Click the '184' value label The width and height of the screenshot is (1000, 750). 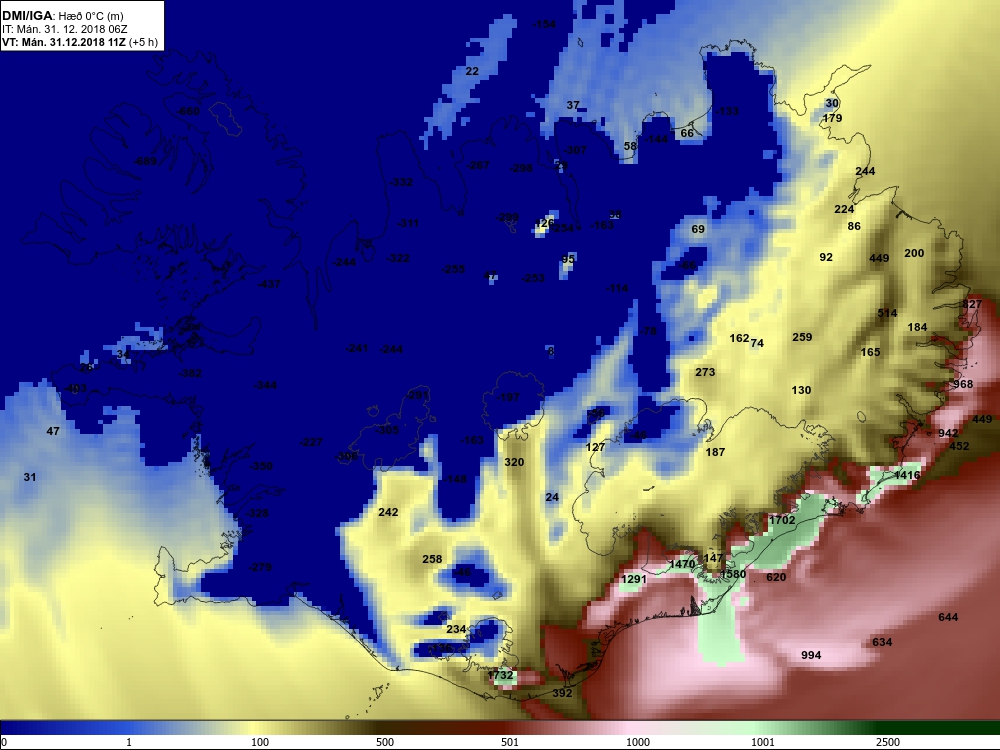[917, 327]
